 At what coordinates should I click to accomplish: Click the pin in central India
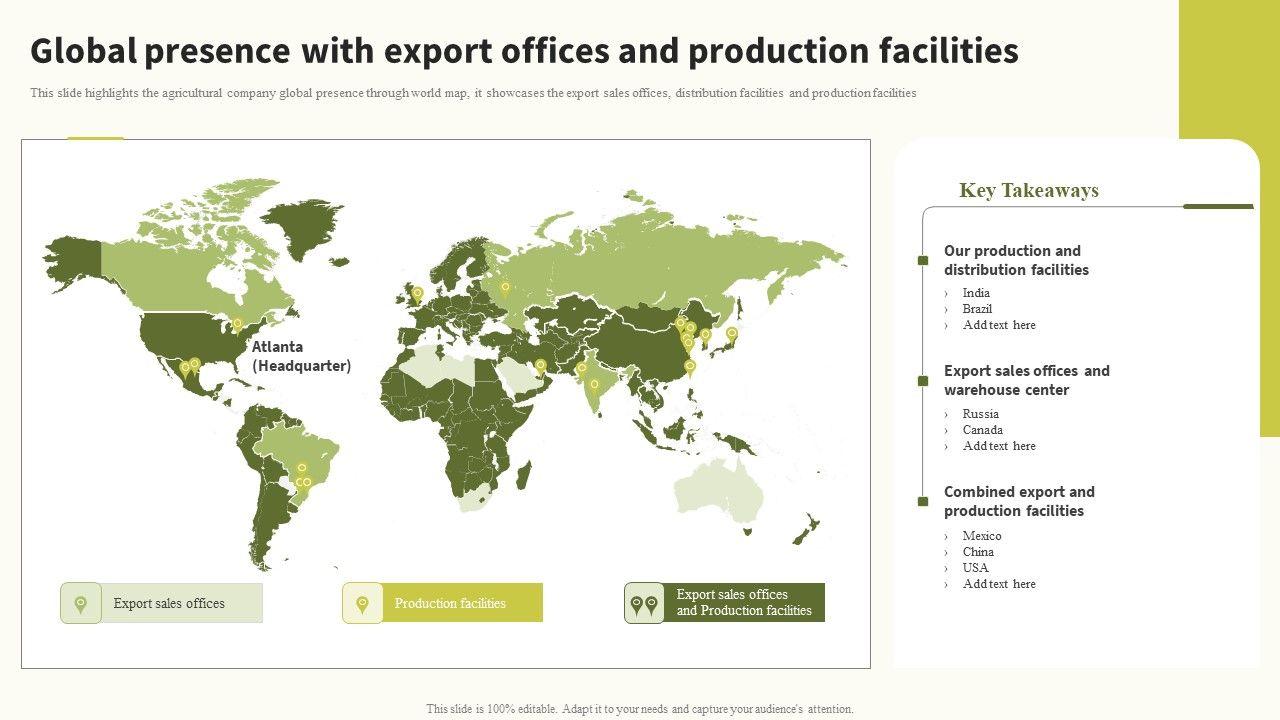pyautogui.click(x=594, y=384)
